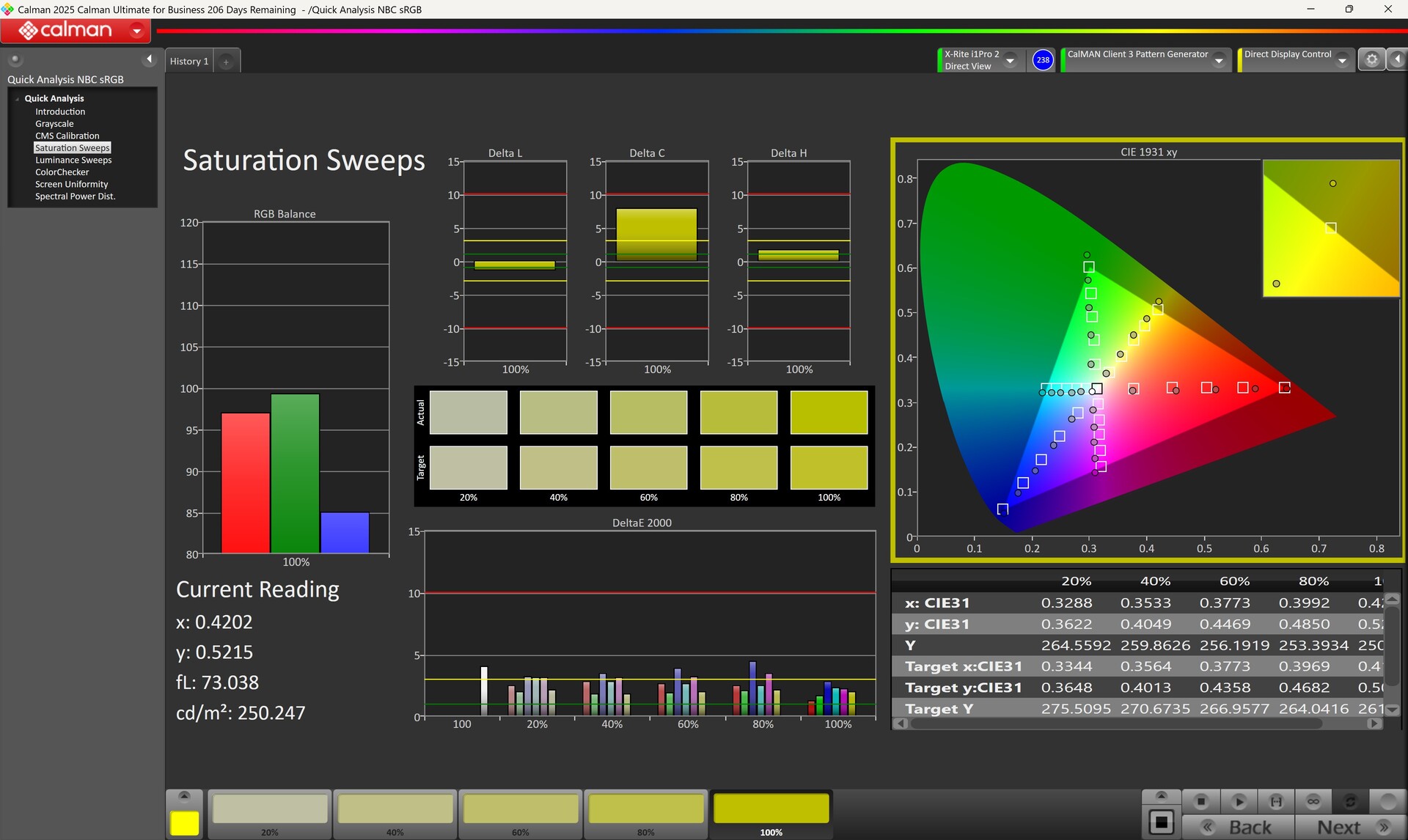The image size is (1408, 840).
Task: Open the settings gear icon
Action: (1371, 59)
